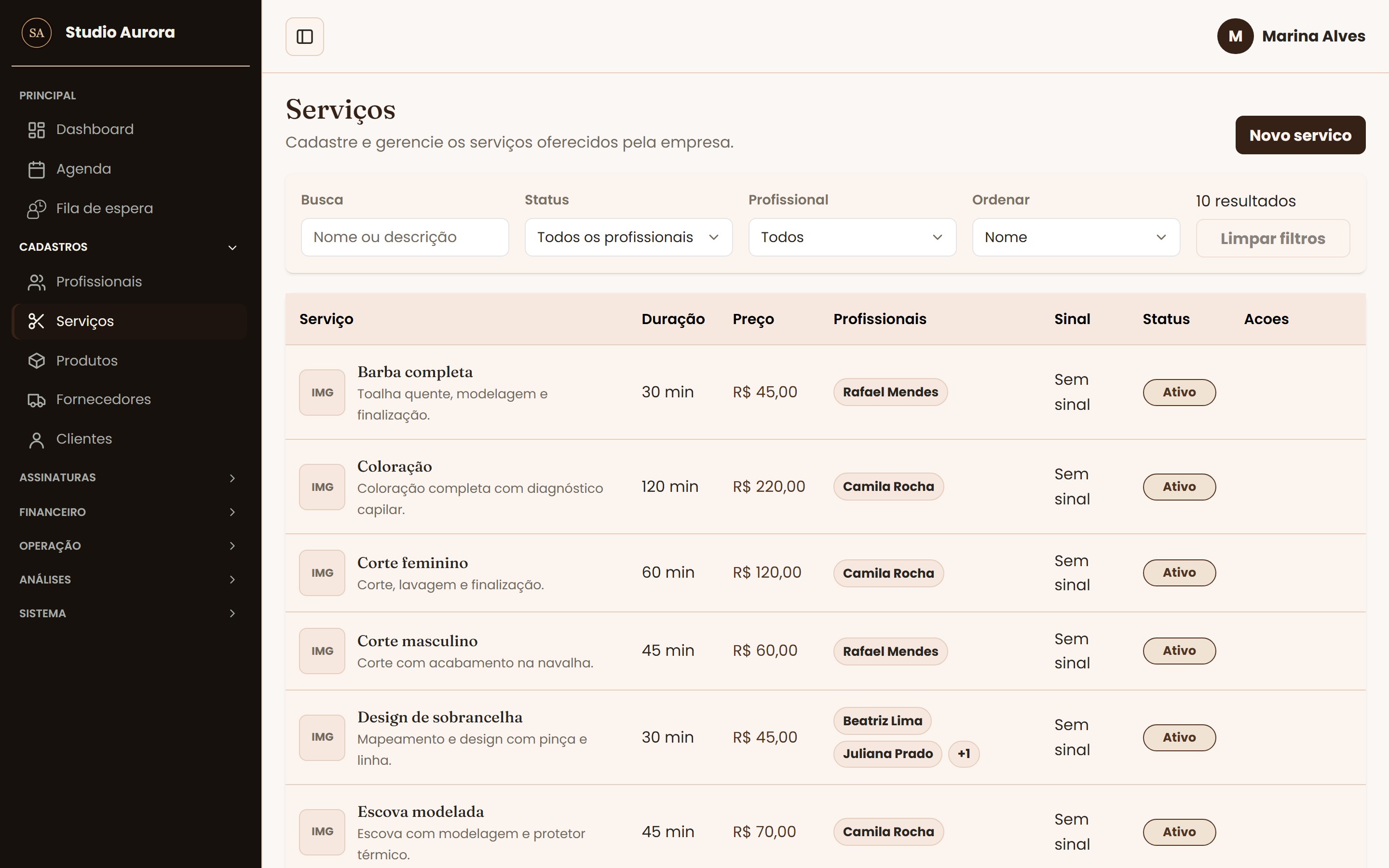1389x868 pixels.
Task: Click Barba completa IMG thumbnail
Action: 322,393
